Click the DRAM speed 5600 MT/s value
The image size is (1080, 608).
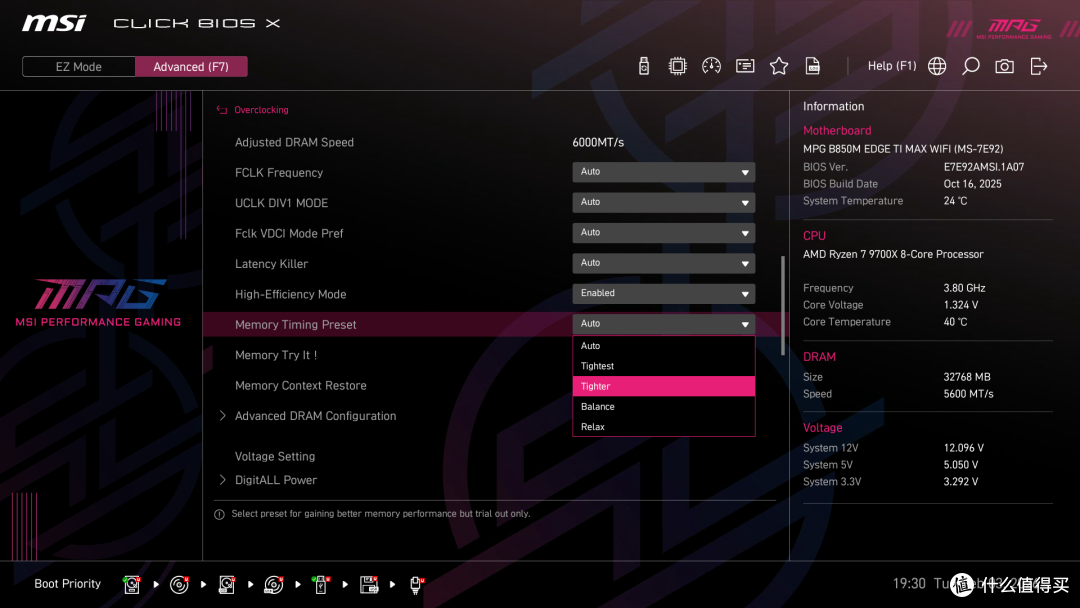[968, 394]
